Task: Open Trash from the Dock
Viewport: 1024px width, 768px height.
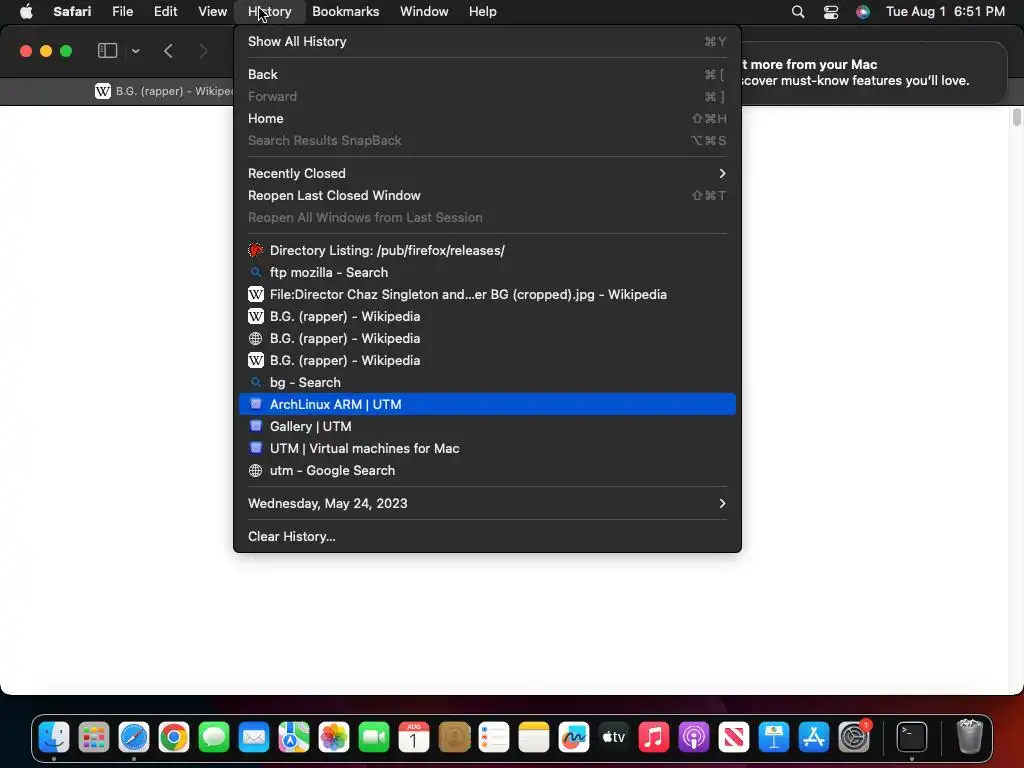Action: tap(970, 737)
